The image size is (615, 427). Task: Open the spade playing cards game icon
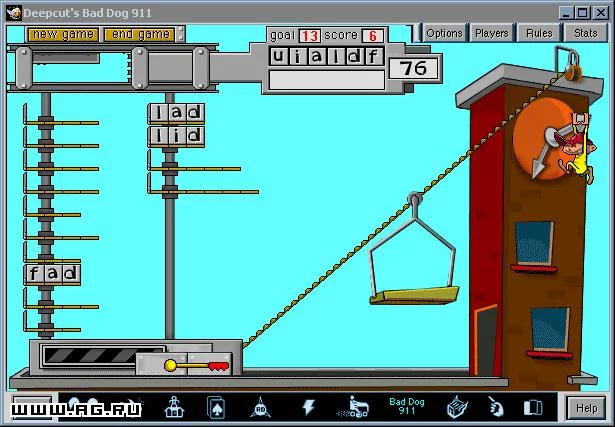coord(216,407)
